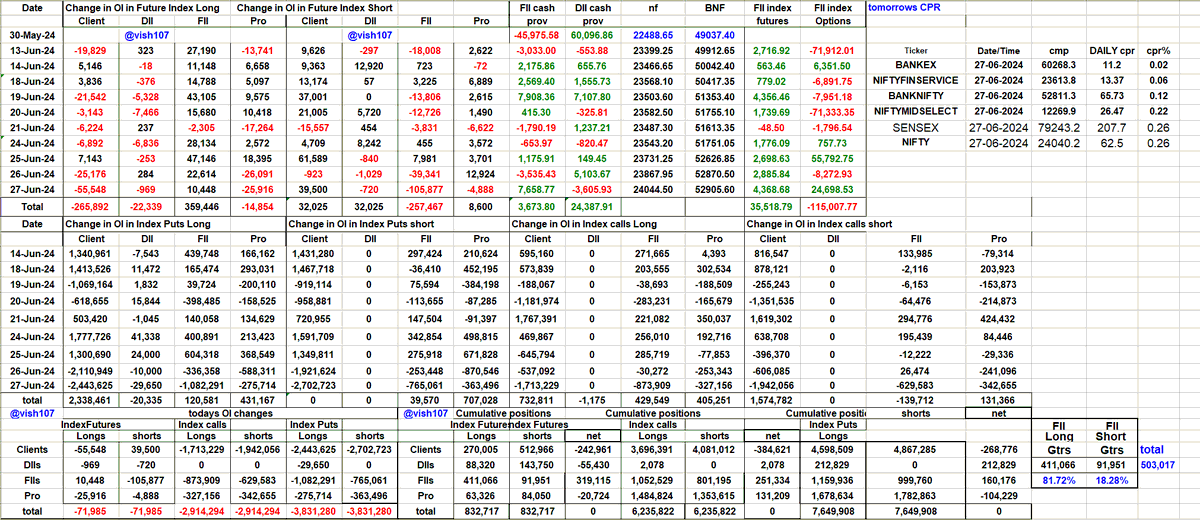Select the 'tomorrows CPR' heading cell
The image size is (1200, 520).
point(904,7)
